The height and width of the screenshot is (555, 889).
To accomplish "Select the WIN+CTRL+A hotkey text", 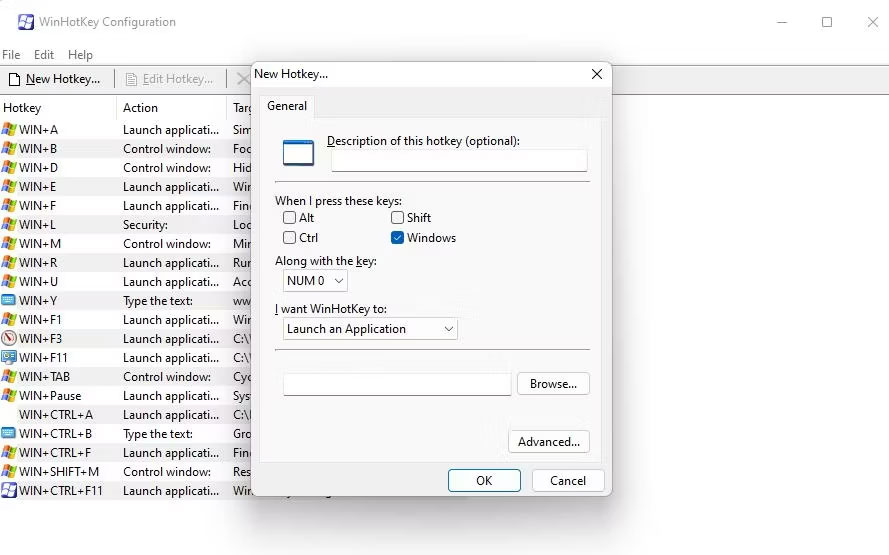I will tap(56, 414).
